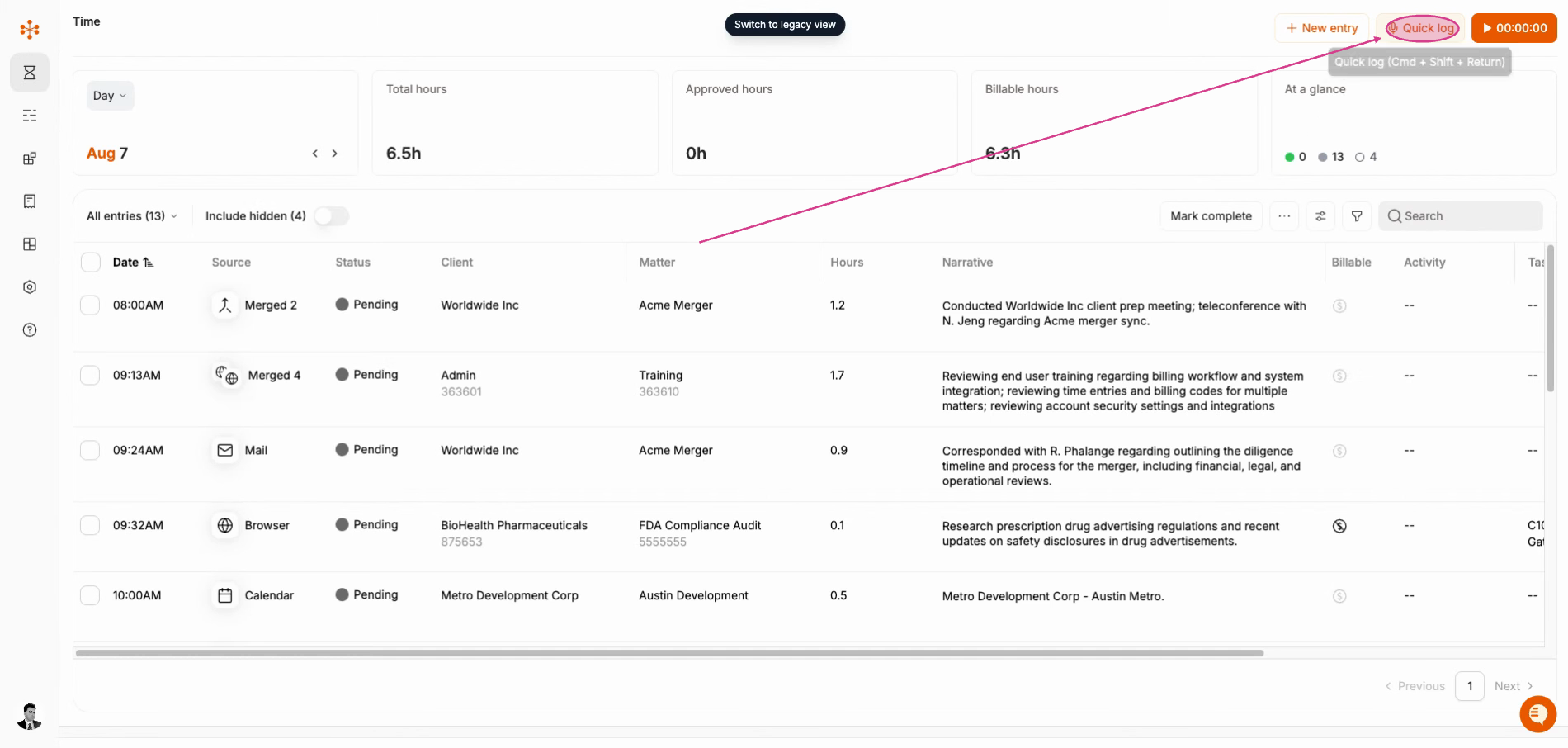Toggle the Include hidden (4) switch
1568x748 pixels.
[x=332, y=216]
